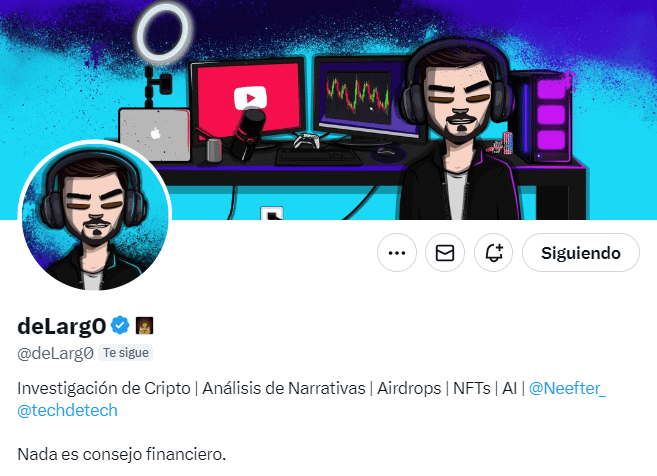Click the Te sigue label
The width and height of the screenshot is (657, 476).
point(126,353)
